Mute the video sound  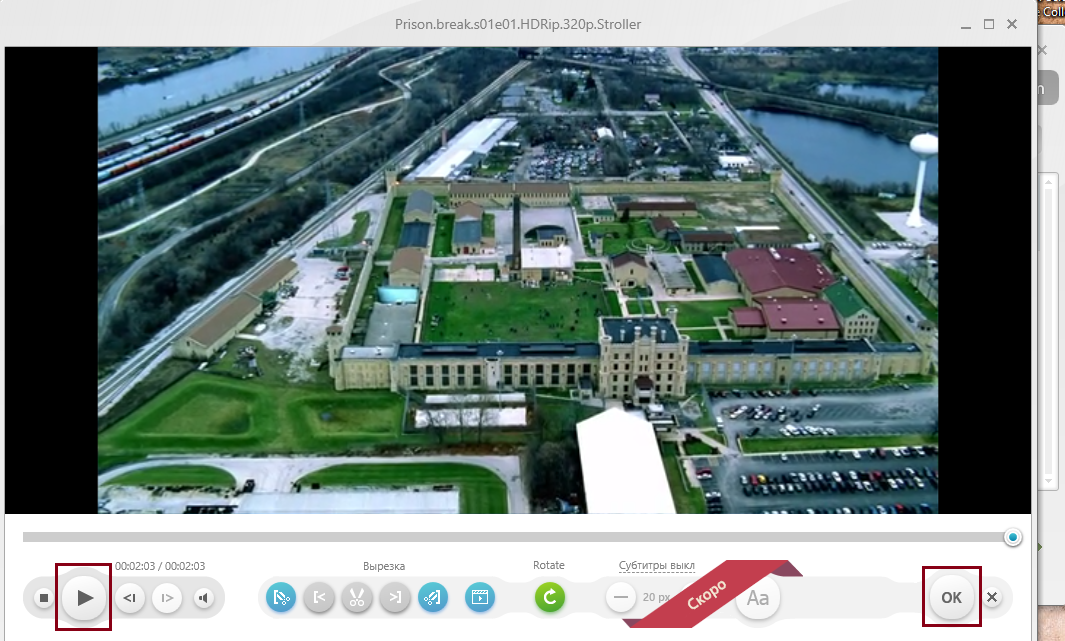(204, 598)
